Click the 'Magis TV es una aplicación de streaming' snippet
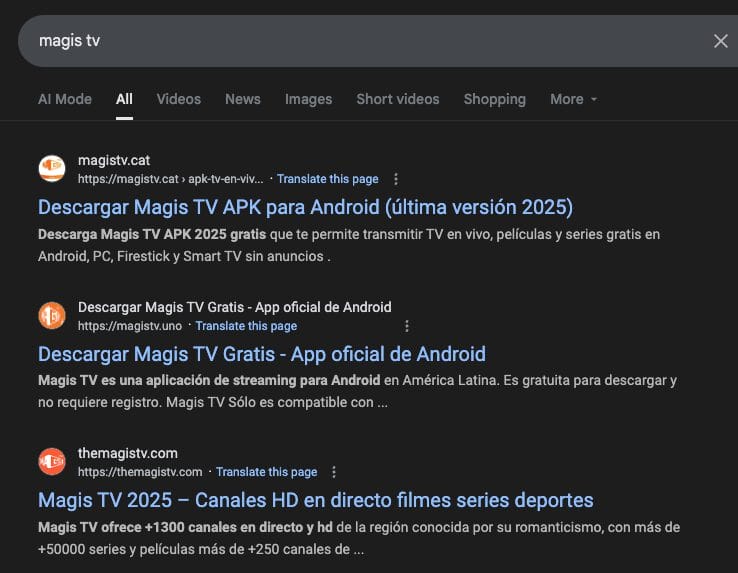 [x=357, y=391]
